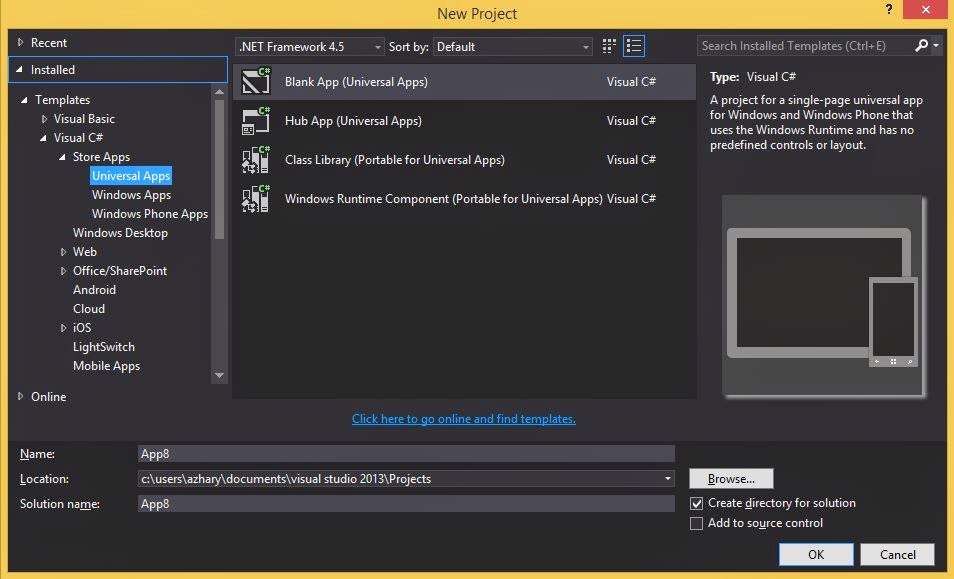Click the dialog help question mark icon

[x=889, y=10]
